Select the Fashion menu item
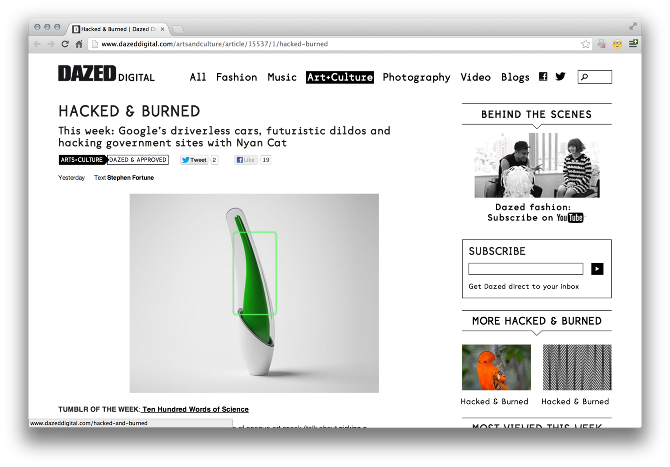This screenshot has height=467, width=670. (237, 77)
